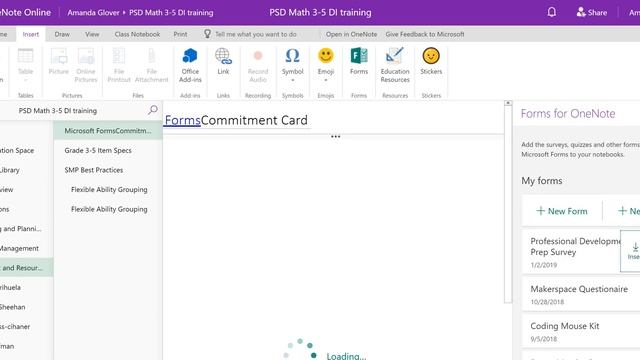Switch to the Insert tab
Viewport: 640px width, 360px height.
pos(31,34)
